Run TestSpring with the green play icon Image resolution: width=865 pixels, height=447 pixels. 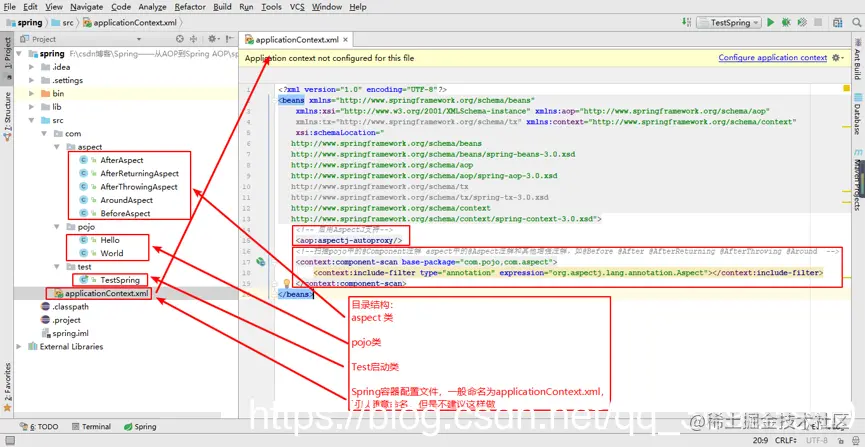pyautogui.click(x=771, y=23)
